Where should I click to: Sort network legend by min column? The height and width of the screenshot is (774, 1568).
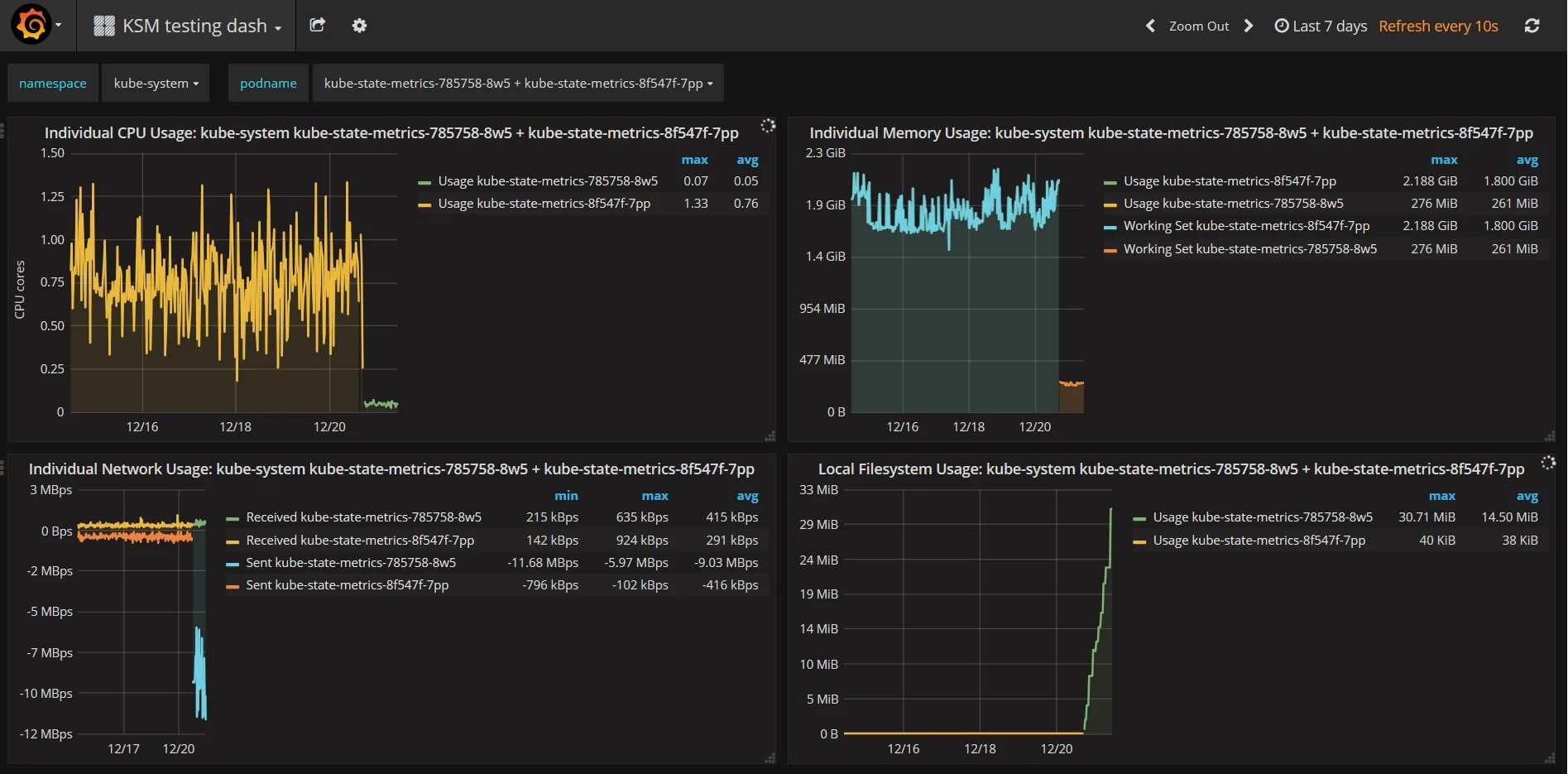(x=566, y=495)
